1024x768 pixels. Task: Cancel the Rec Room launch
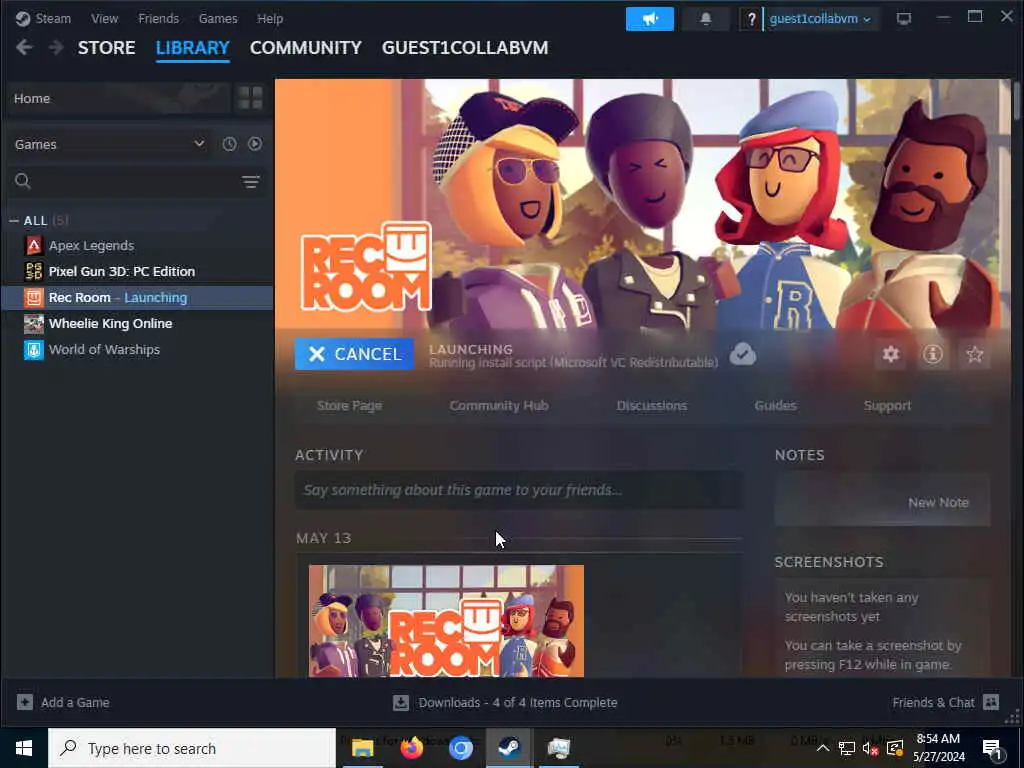[x=354, y=354]
